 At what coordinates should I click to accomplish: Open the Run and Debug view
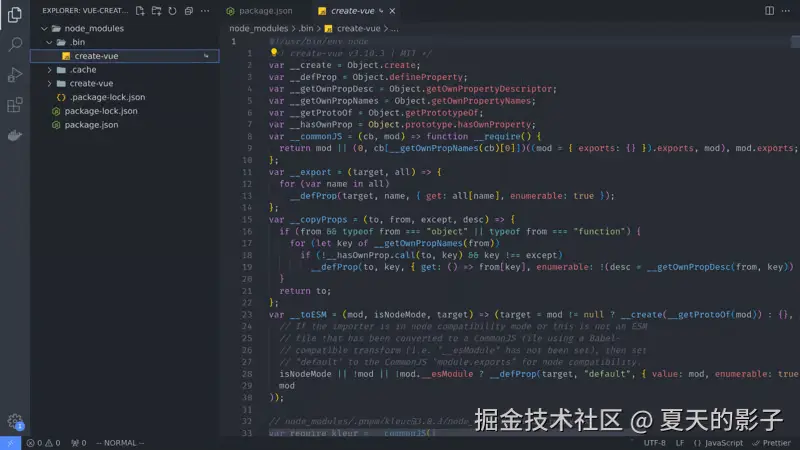coord(15,75)
